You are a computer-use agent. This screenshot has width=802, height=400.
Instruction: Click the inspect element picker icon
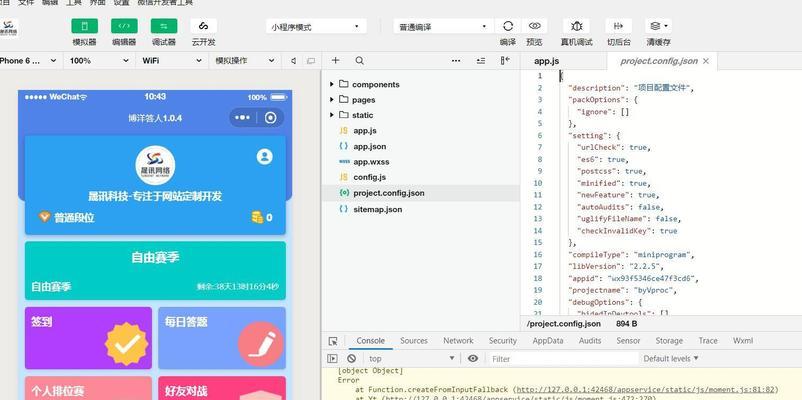[x=333, y=341]
